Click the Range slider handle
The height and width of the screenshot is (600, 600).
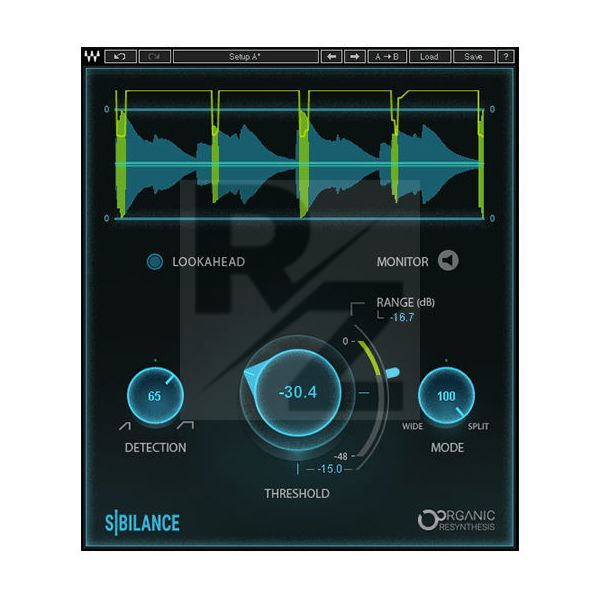[x=393, y=372]
